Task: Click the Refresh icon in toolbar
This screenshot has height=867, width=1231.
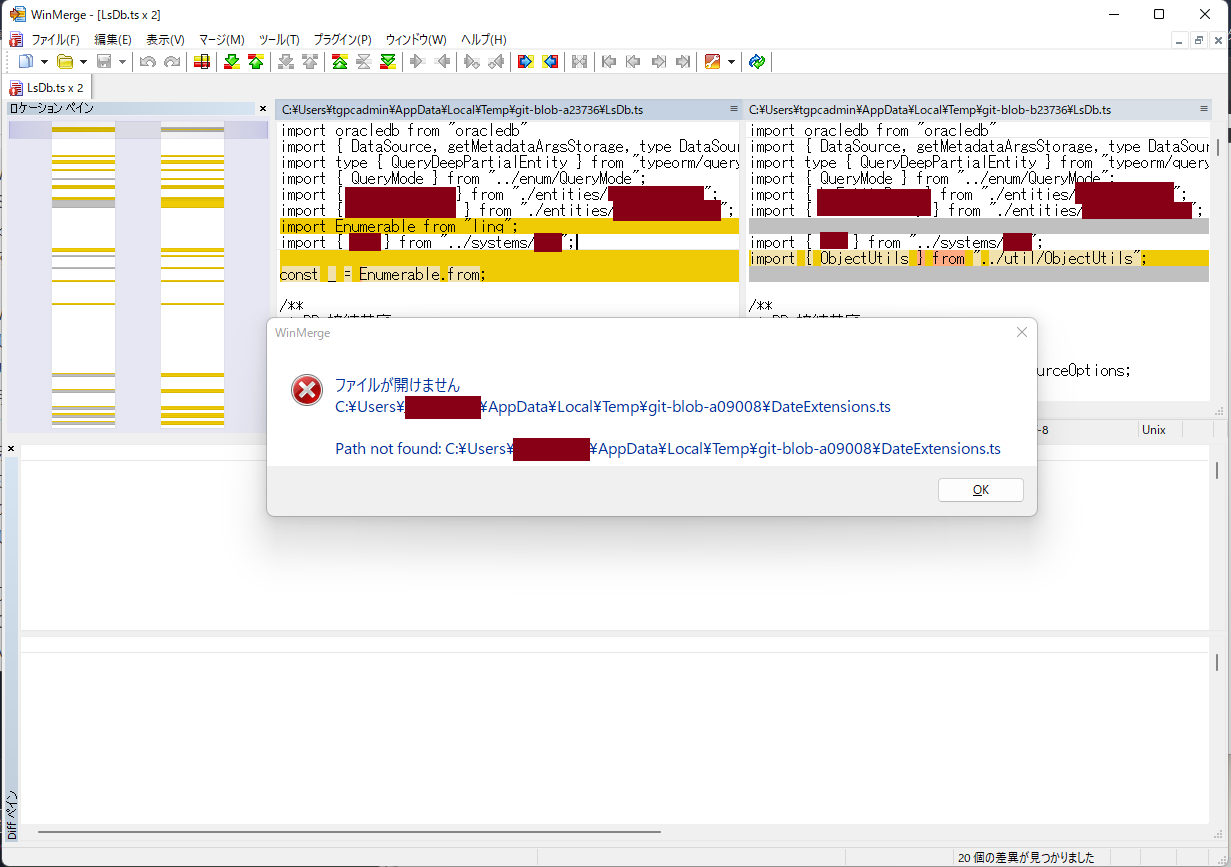Action: coord(757,62)
